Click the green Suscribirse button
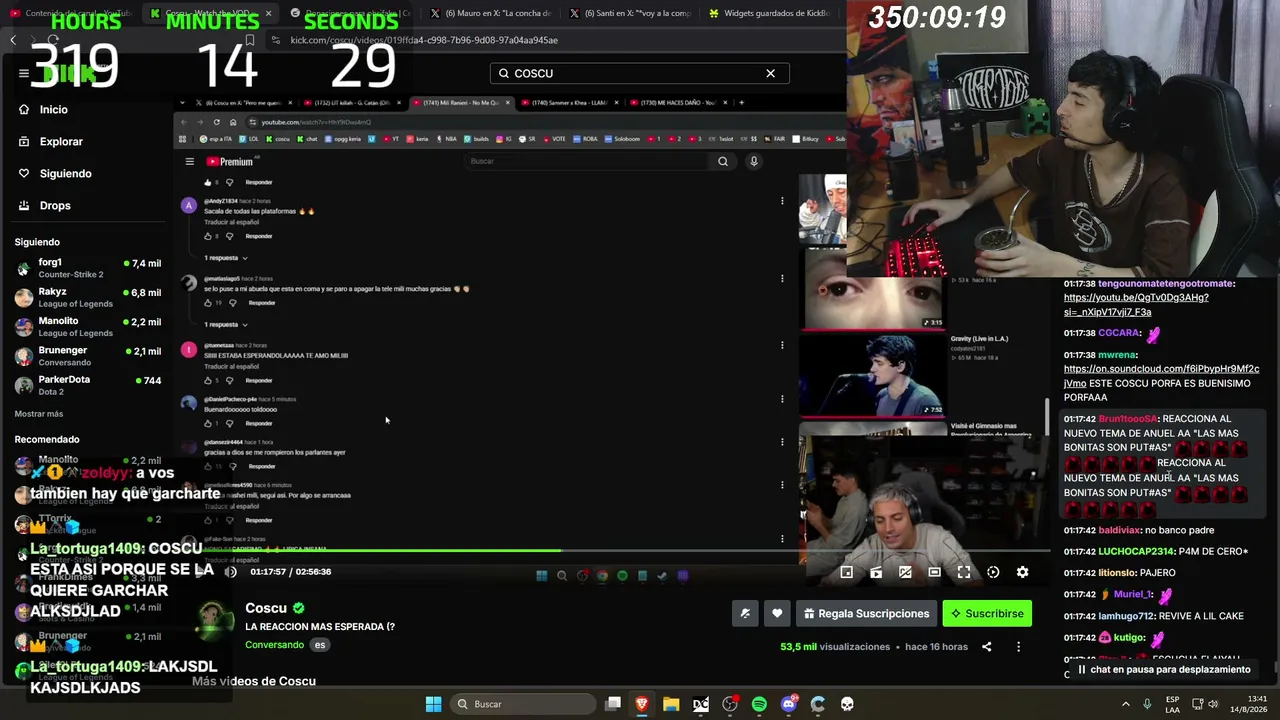Screen dimensions: 1280x720 [987, 613]
